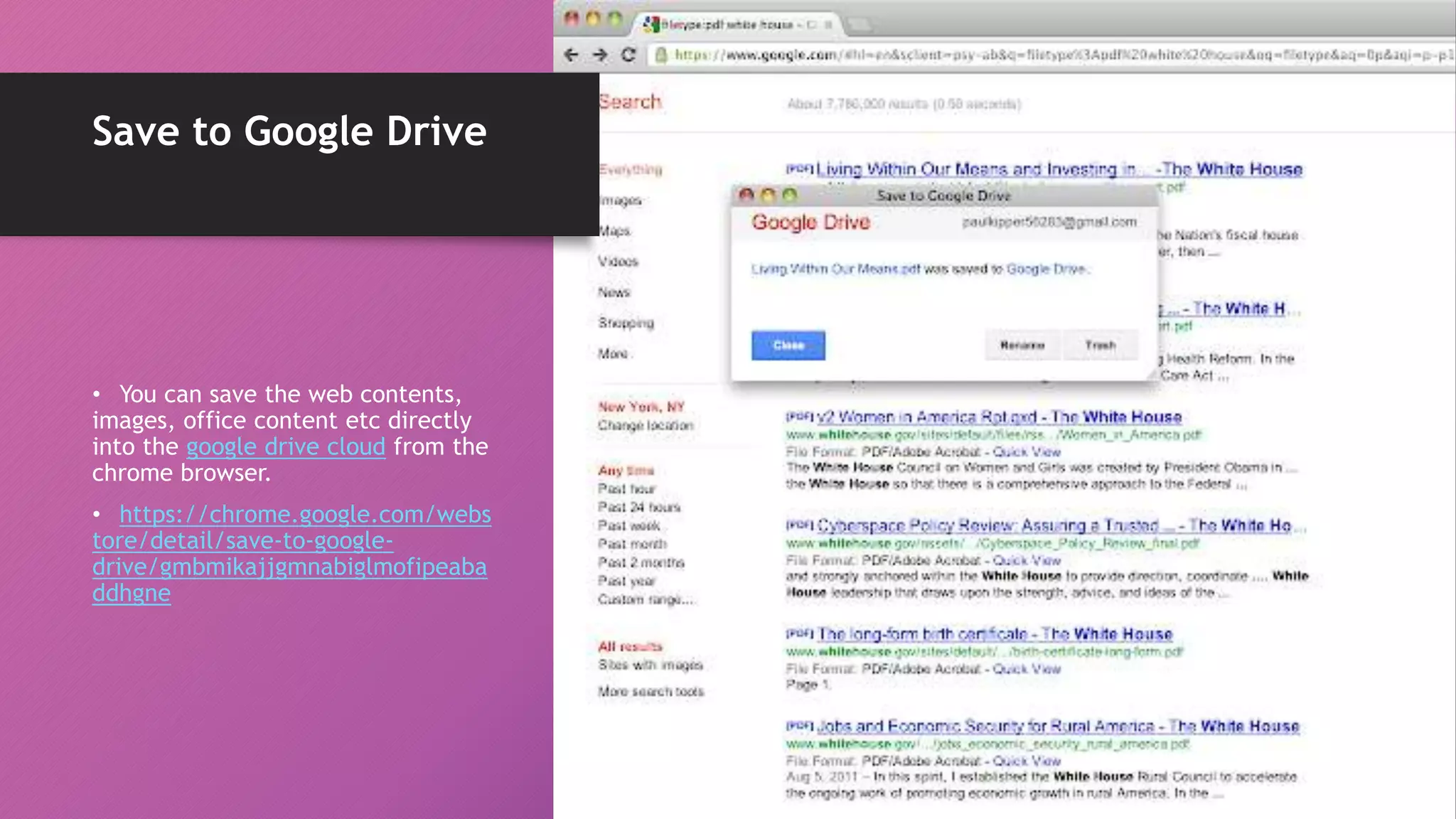Click Quick View for Women in America result

(x=1027, y=452)
